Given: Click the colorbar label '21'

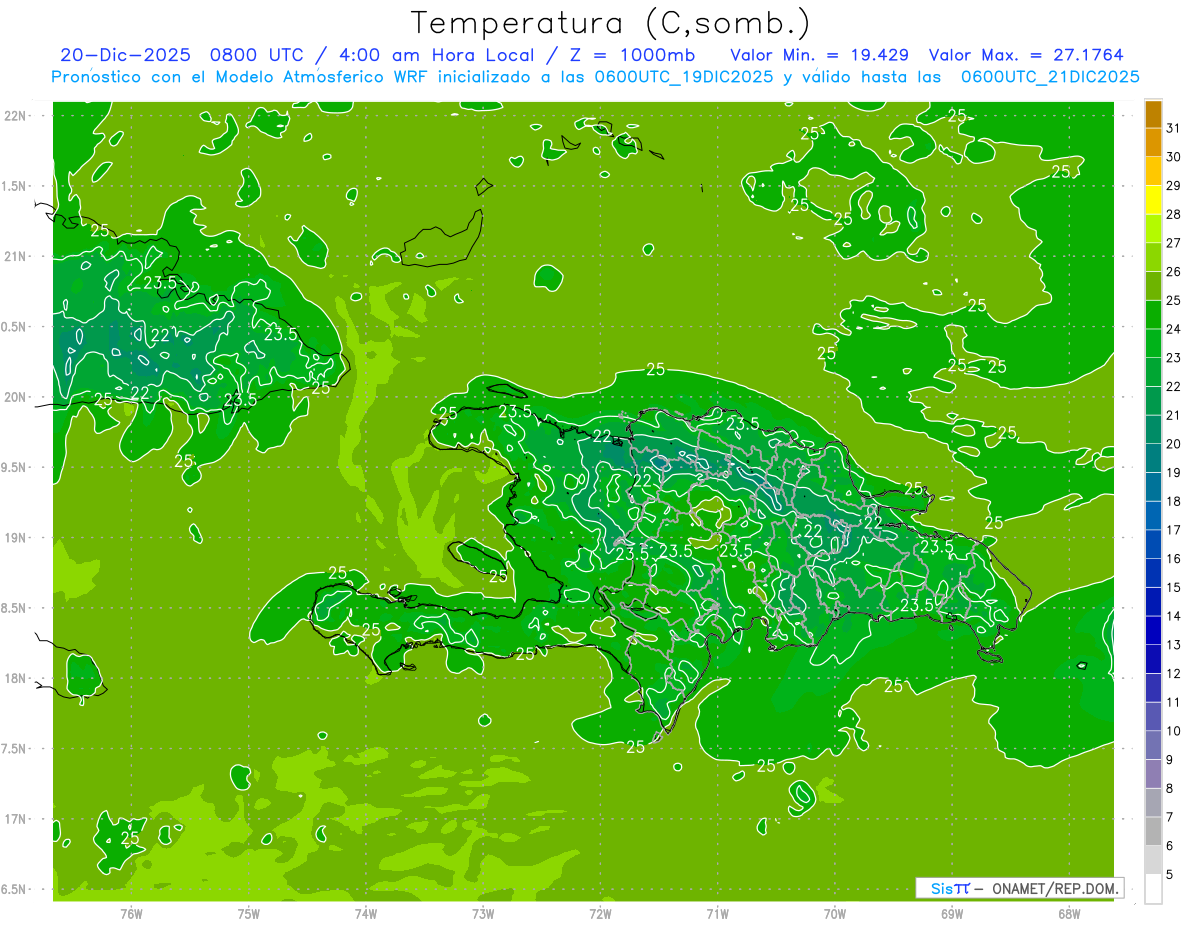Looking at the screenshot, I should point(1173,415).
